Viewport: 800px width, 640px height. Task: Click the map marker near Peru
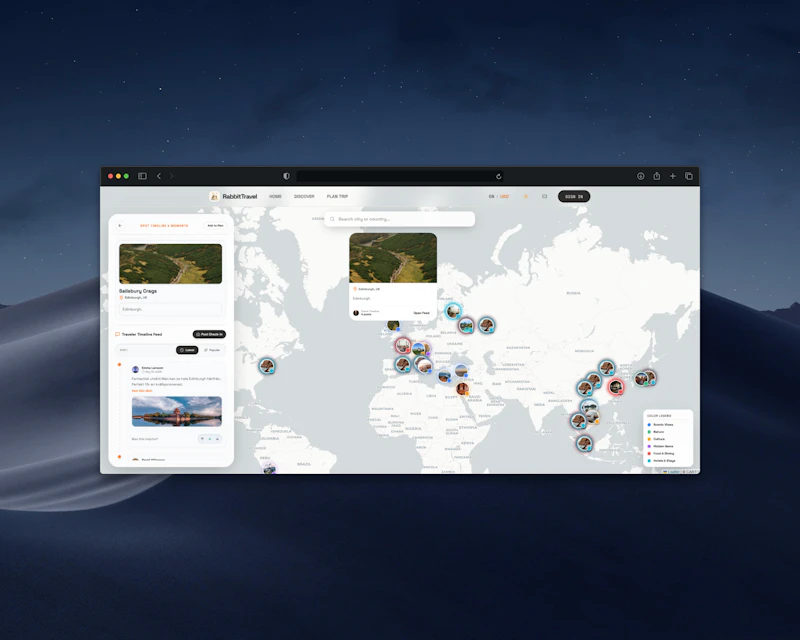(269, 469)
